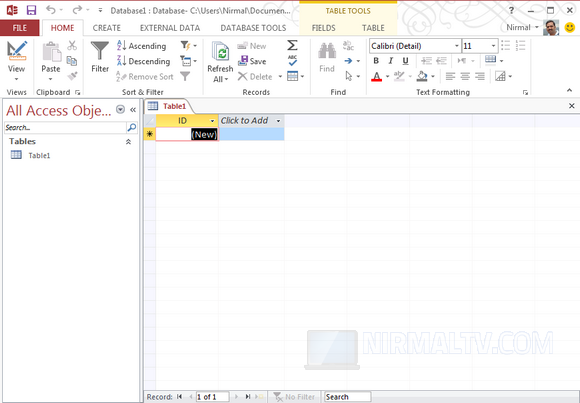Sort records Ascending
This screenshot has width=580, height=403.
pyautogui.click(x=142, y=46)
